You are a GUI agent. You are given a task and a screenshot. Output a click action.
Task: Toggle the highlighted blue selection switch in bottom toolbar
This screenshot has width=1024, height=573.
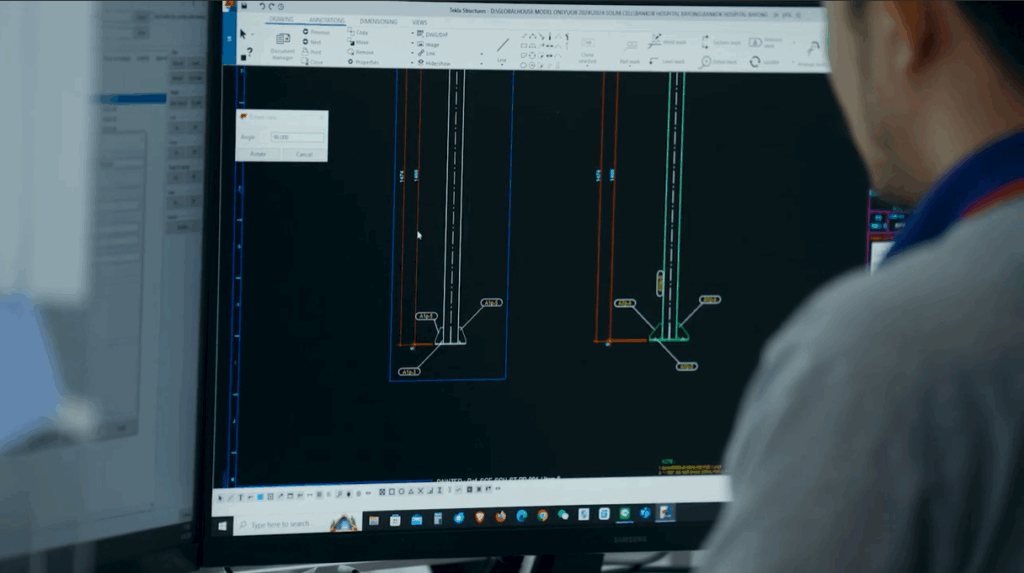pos(260,496)
